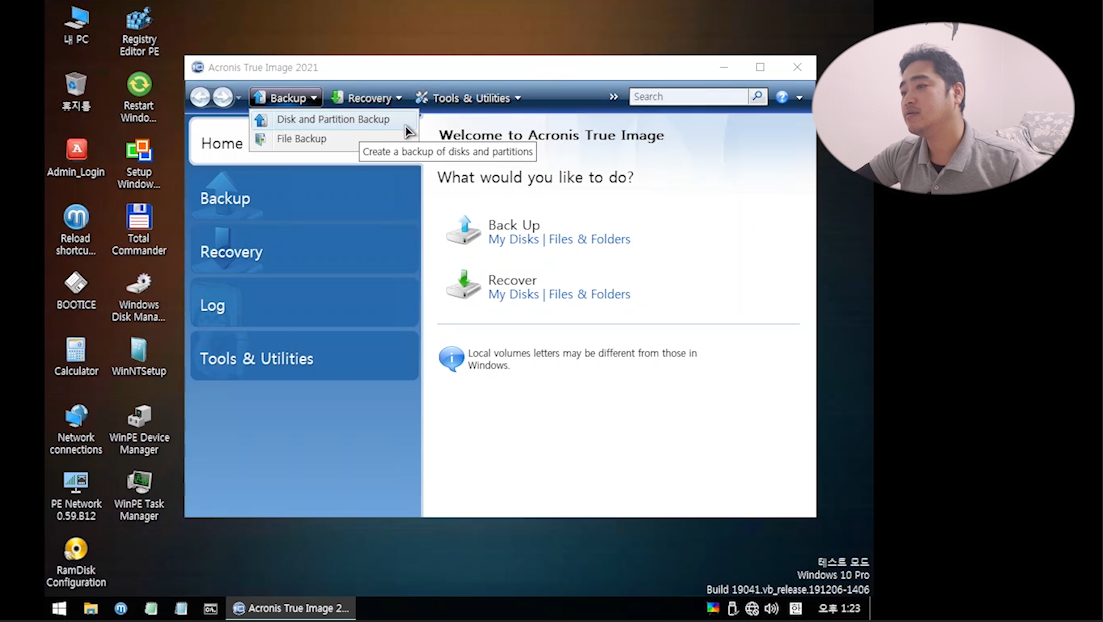Click the round blue taskbar icon beside File Explorer

121,609
